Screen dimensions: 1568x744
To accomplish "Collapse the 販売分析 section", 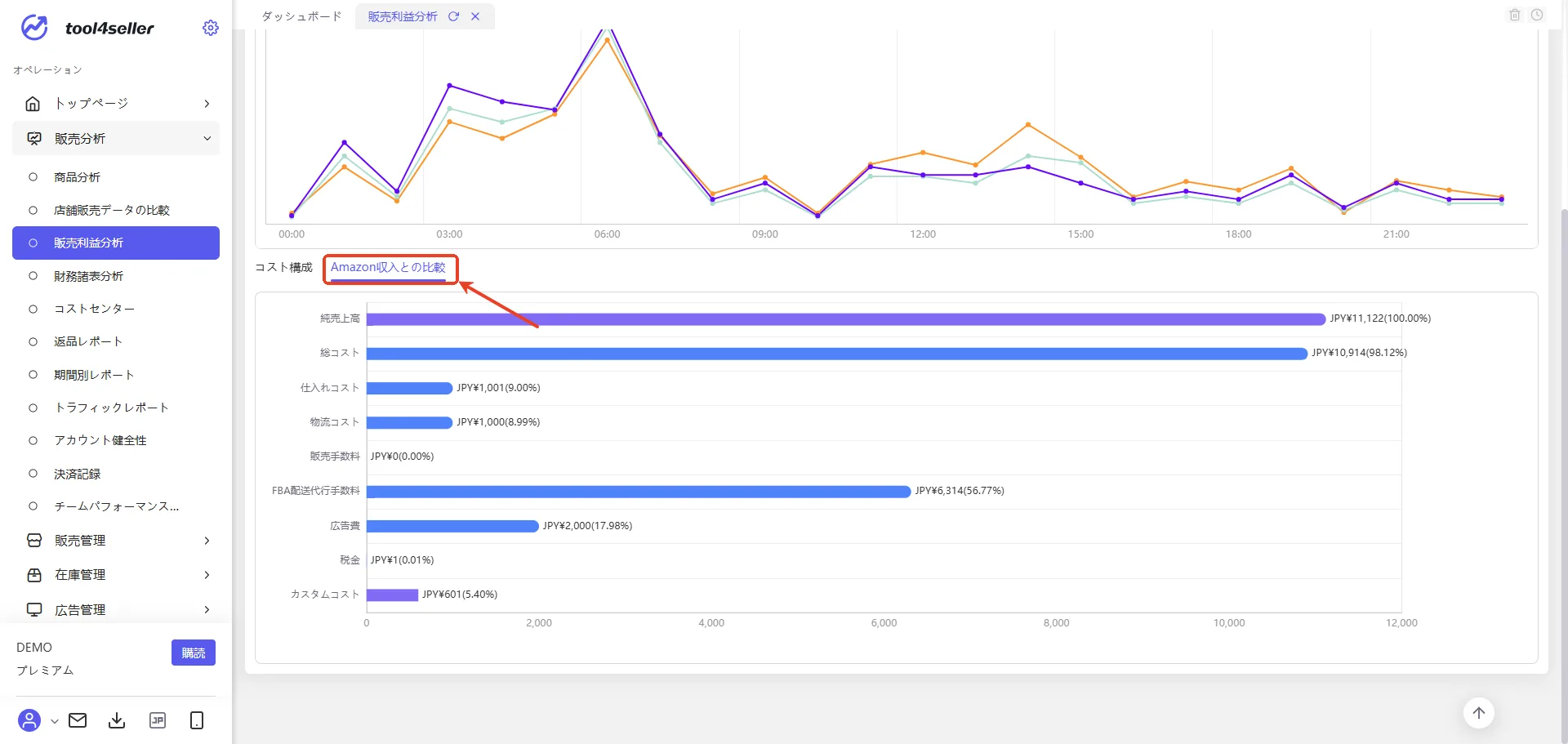I will (x=116, y=139).
